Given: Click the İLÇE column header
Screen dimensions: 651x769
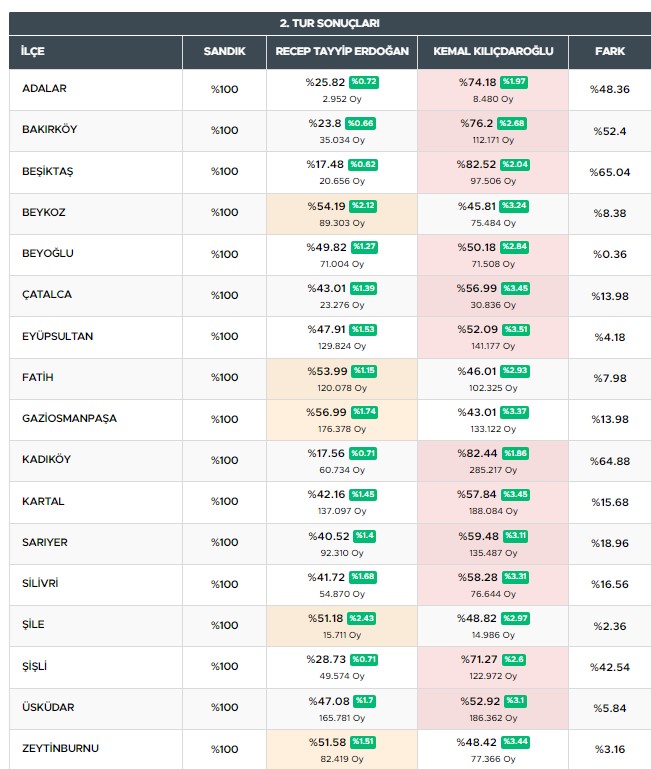Looking at the screenshot, I should click(34, 51).
